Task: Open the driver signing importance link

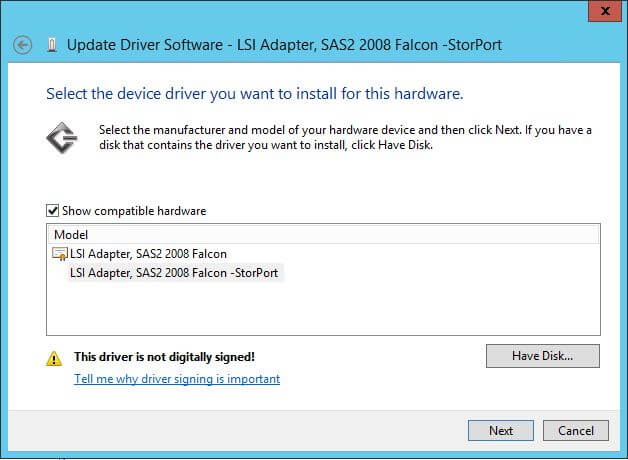Action: pyautogui.click(x=177, y=379)
